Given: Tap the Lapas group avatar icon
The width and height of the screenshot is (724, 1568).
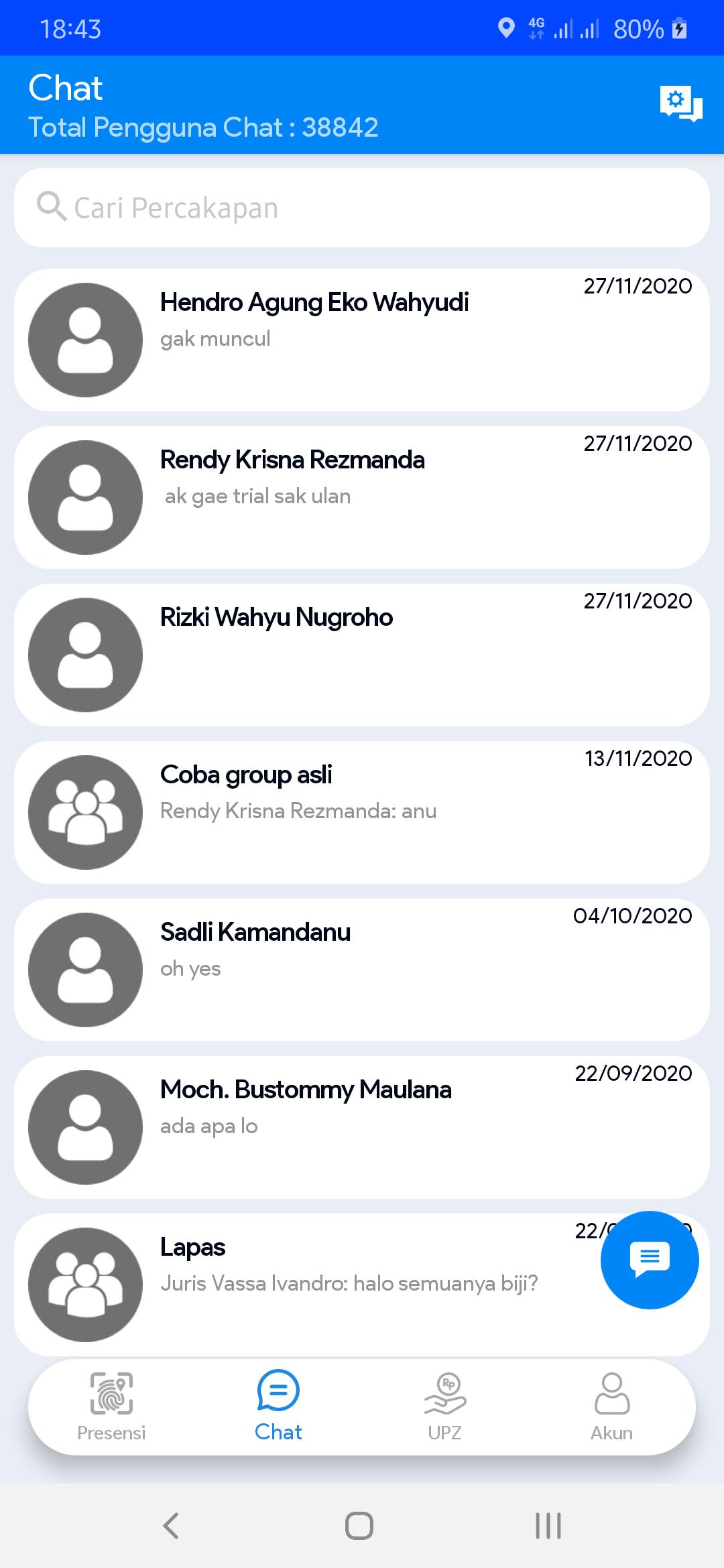Looking at the screenshot, I should (x=85, y=1285).
